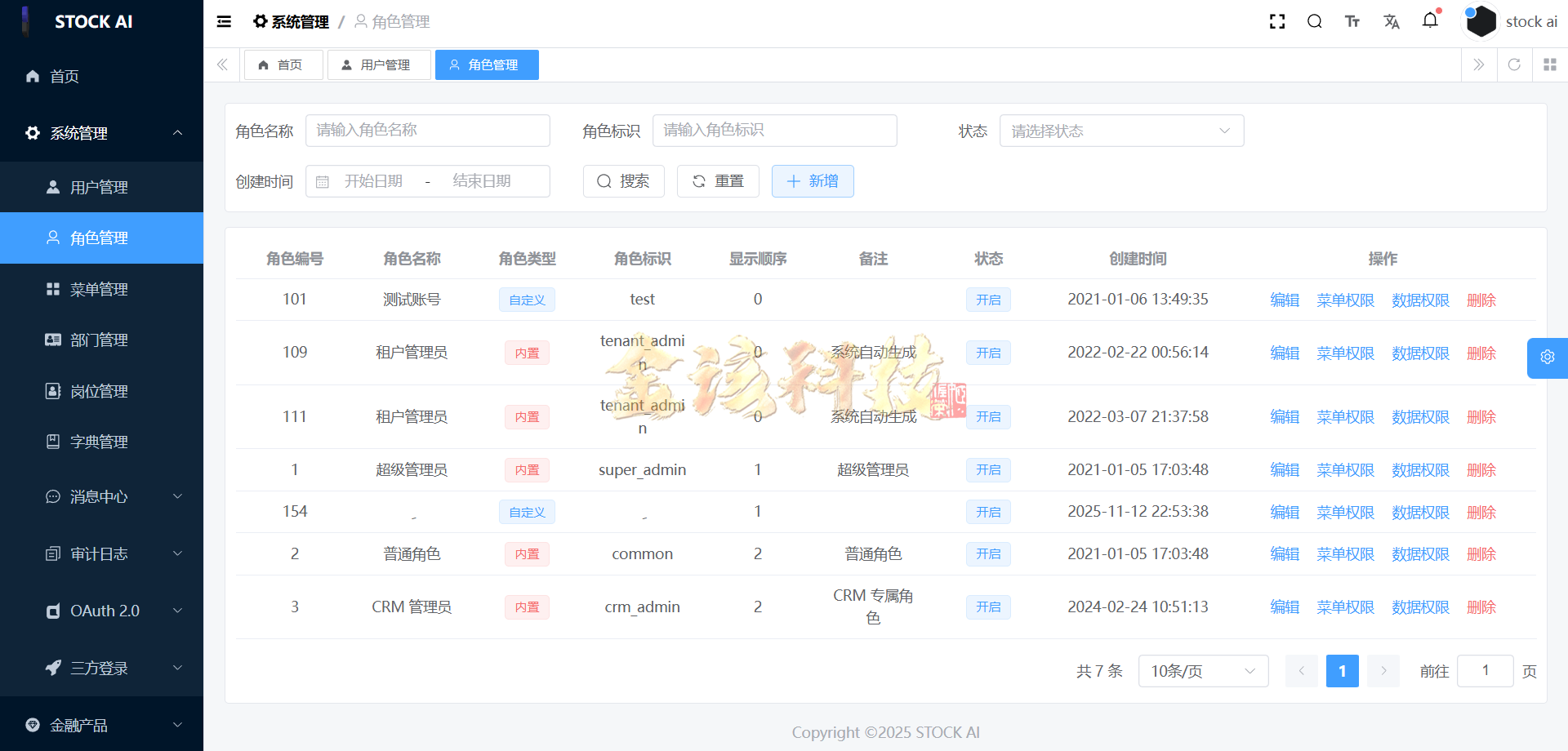The height and width of the screenshot is (751, 1568).
Task: Change font size using the Tt icon
Action: pyautogui.click(x=1352, y=21)
